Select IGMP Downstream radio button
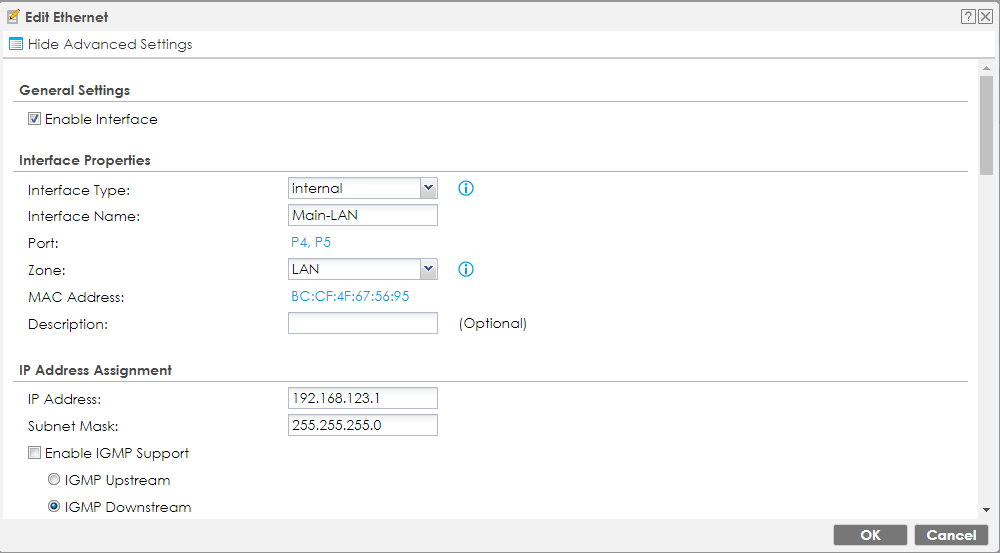This screenshot has height=553, width=1000. tap(54, 507)
